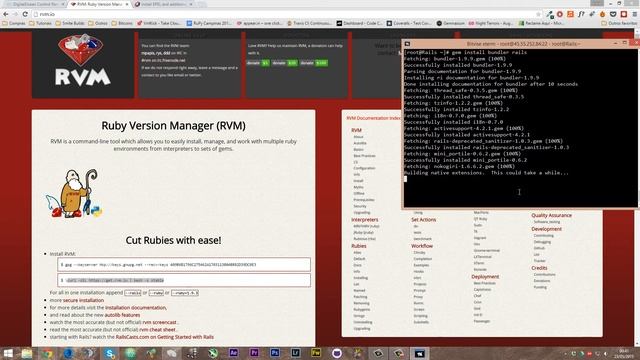Open the Tutoriais bookmarks folder
The image size is (640, 360).
40,23
